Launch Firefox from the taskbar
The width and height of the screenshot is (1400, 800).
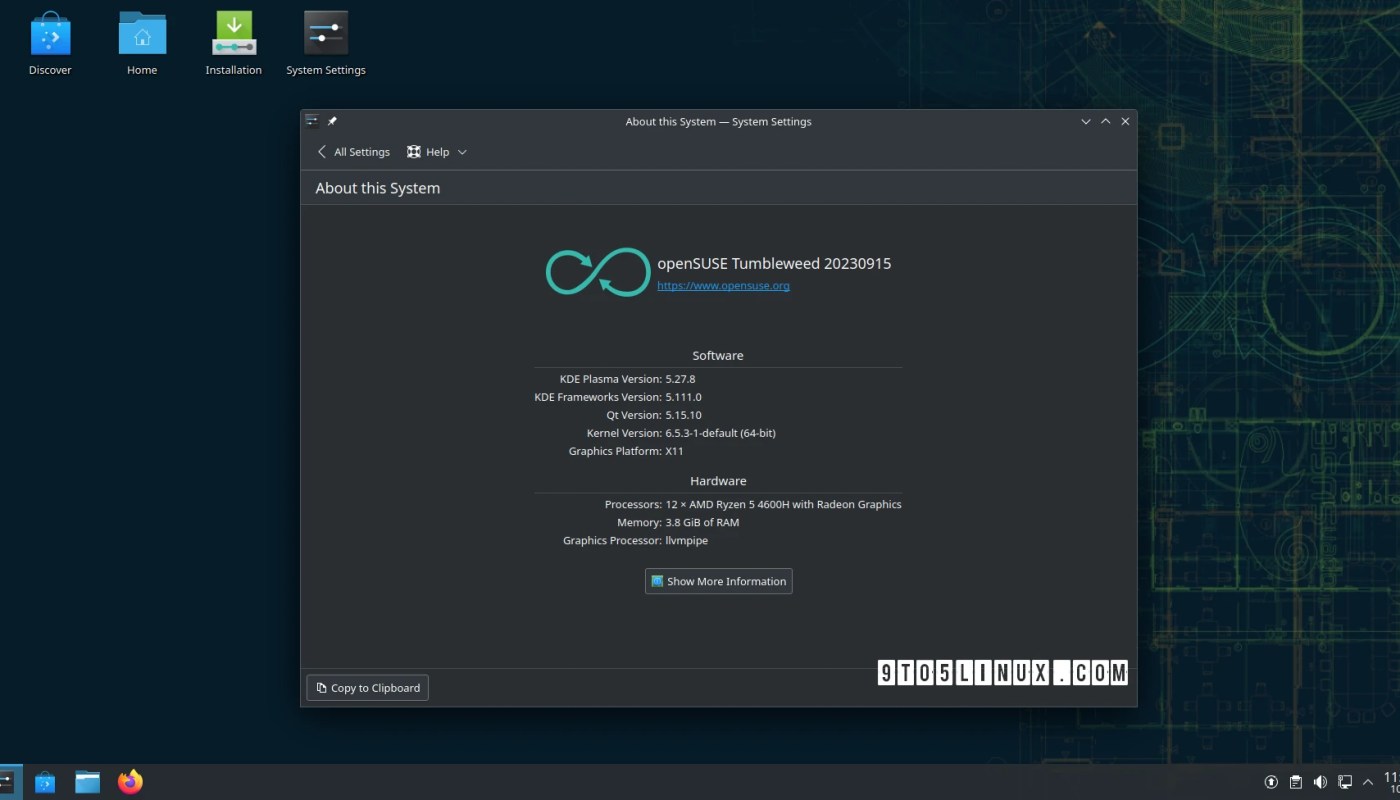pos(130,782)
